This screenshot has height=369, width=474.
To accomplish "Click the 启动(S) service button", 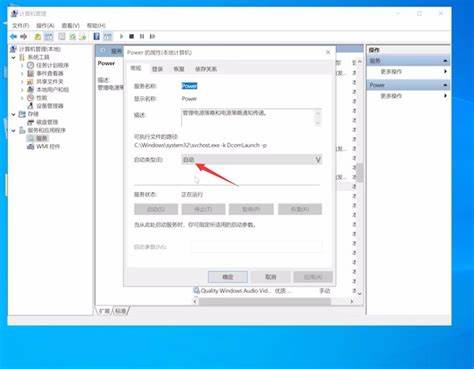I will point(156,209).
